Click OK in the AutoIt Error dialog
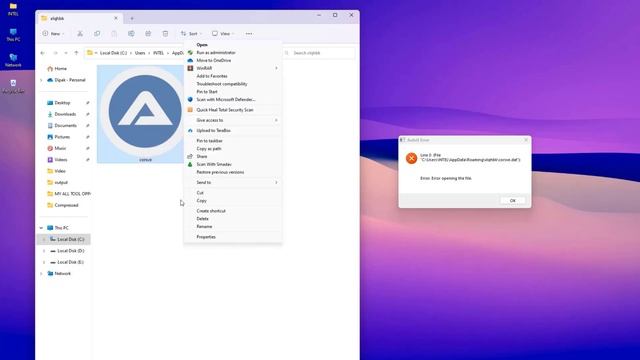 coord(513,200)
